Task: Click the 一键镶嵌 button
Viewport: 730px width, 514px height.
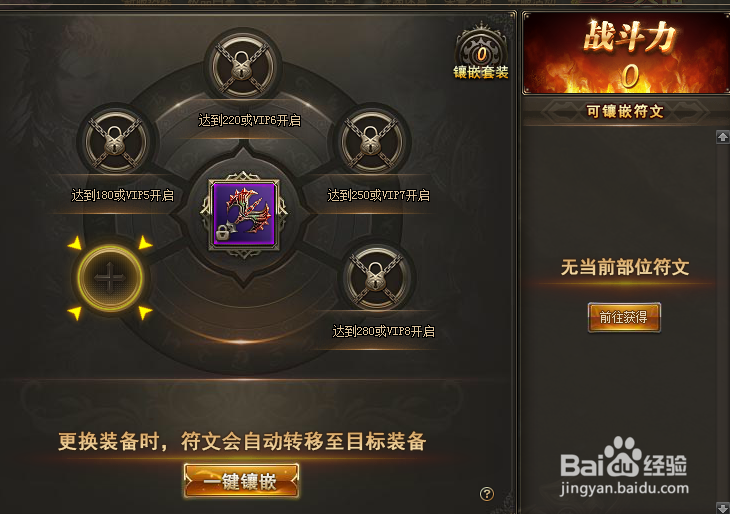Action: coord(241,481)
